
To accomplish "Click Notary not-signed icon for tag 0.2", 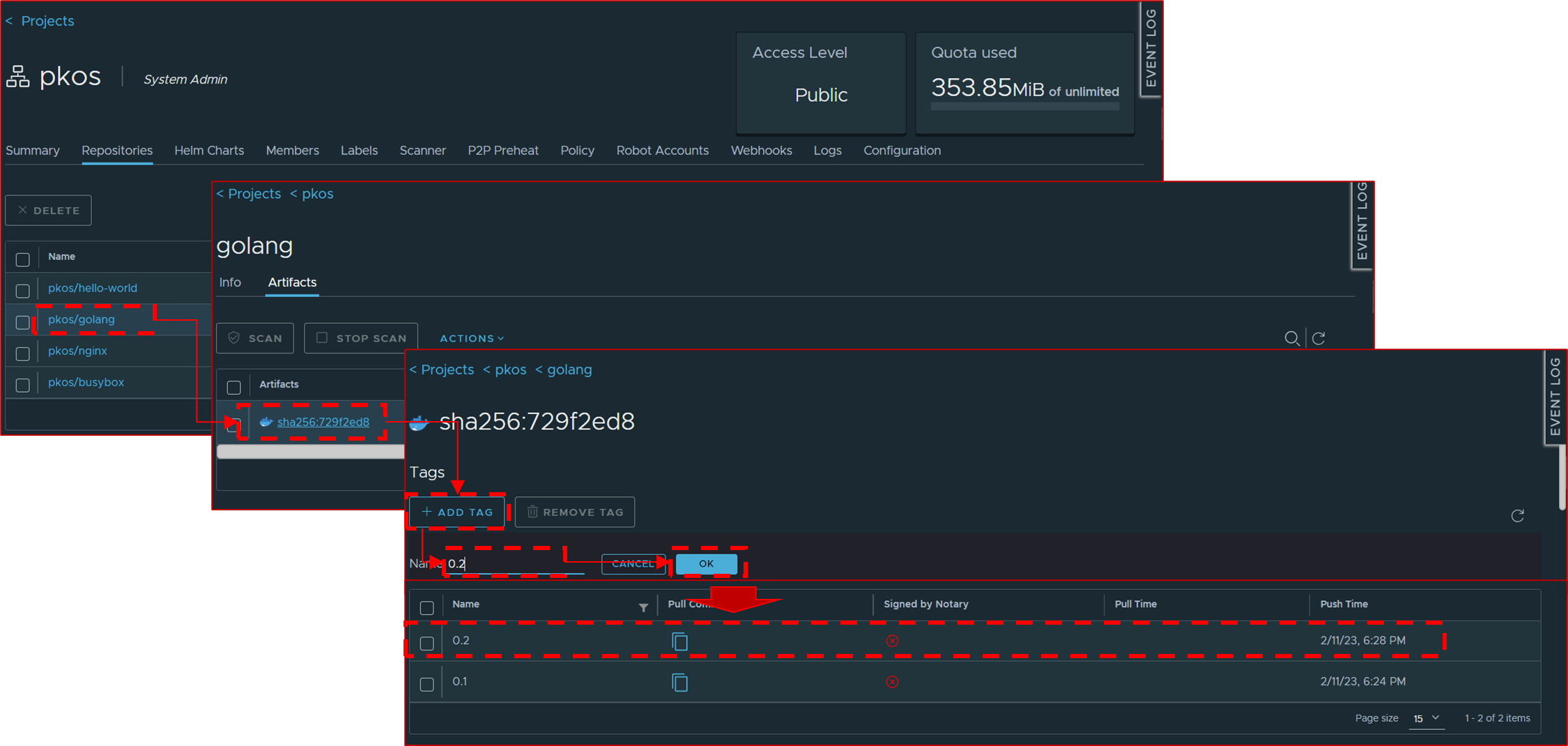I will pyautogui.click(x=892, y=641).
